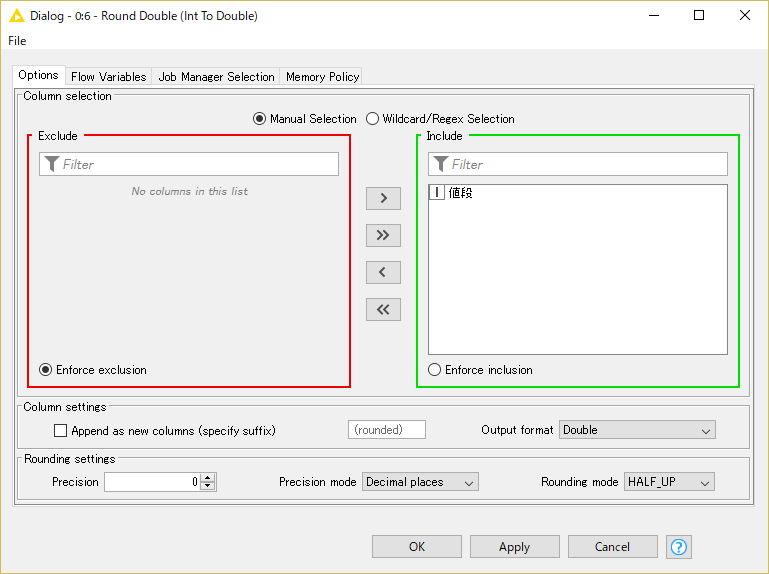Close the Round Double dialog
769x574 pixels.
click(744, 16)
